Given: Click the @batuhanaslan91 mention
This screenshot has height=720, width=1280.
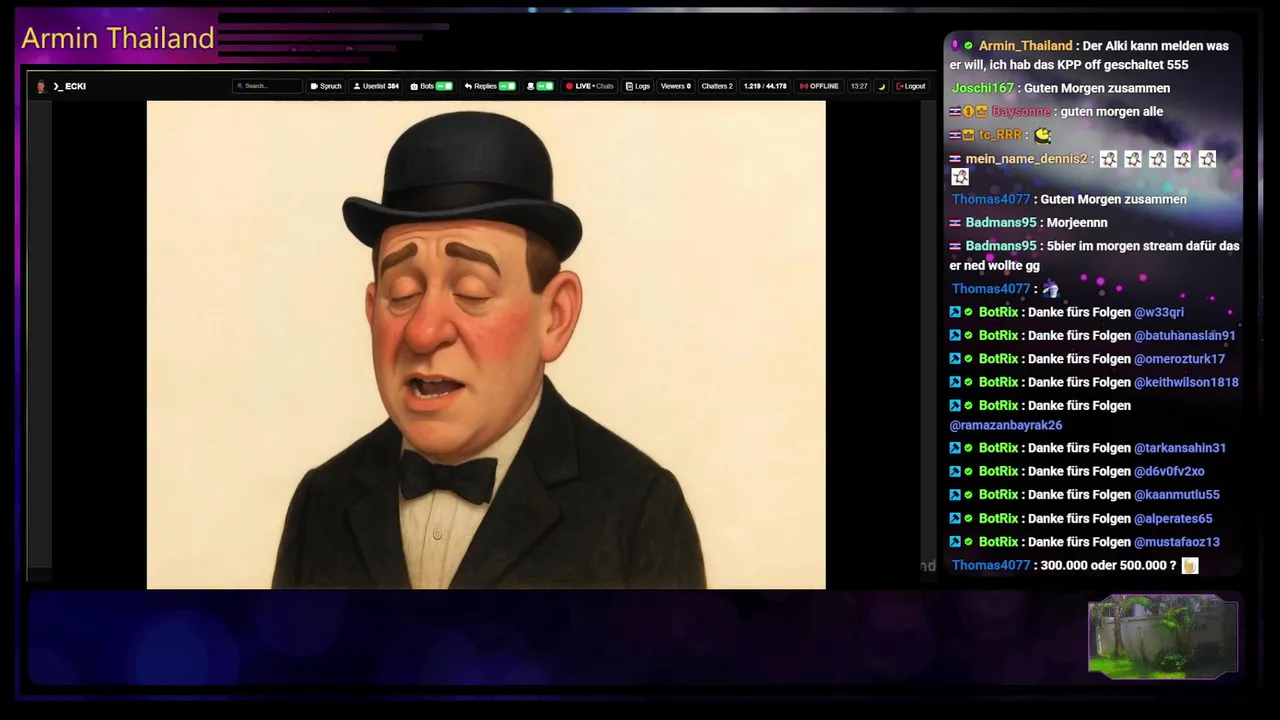Looking at the screenshot, I should click(1185, 336).
